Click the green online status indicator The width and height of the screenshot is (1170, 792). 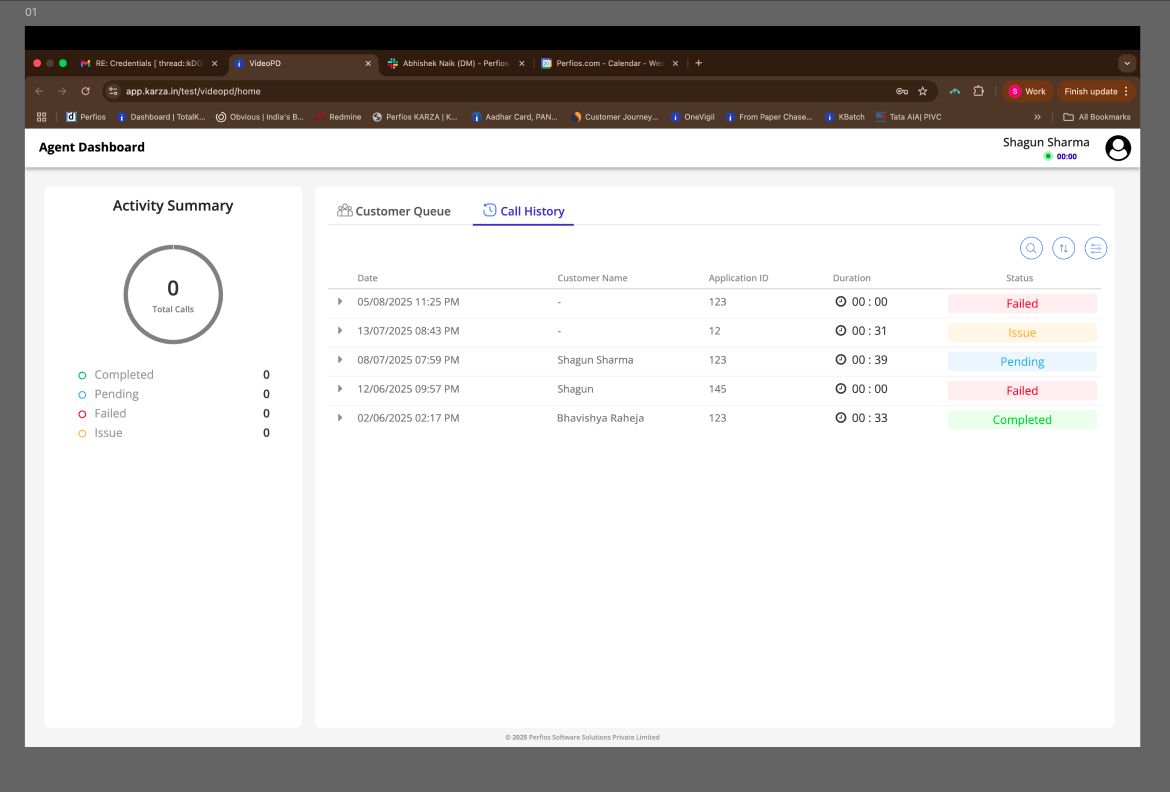pyautogui.click(x=1049, y=156)
